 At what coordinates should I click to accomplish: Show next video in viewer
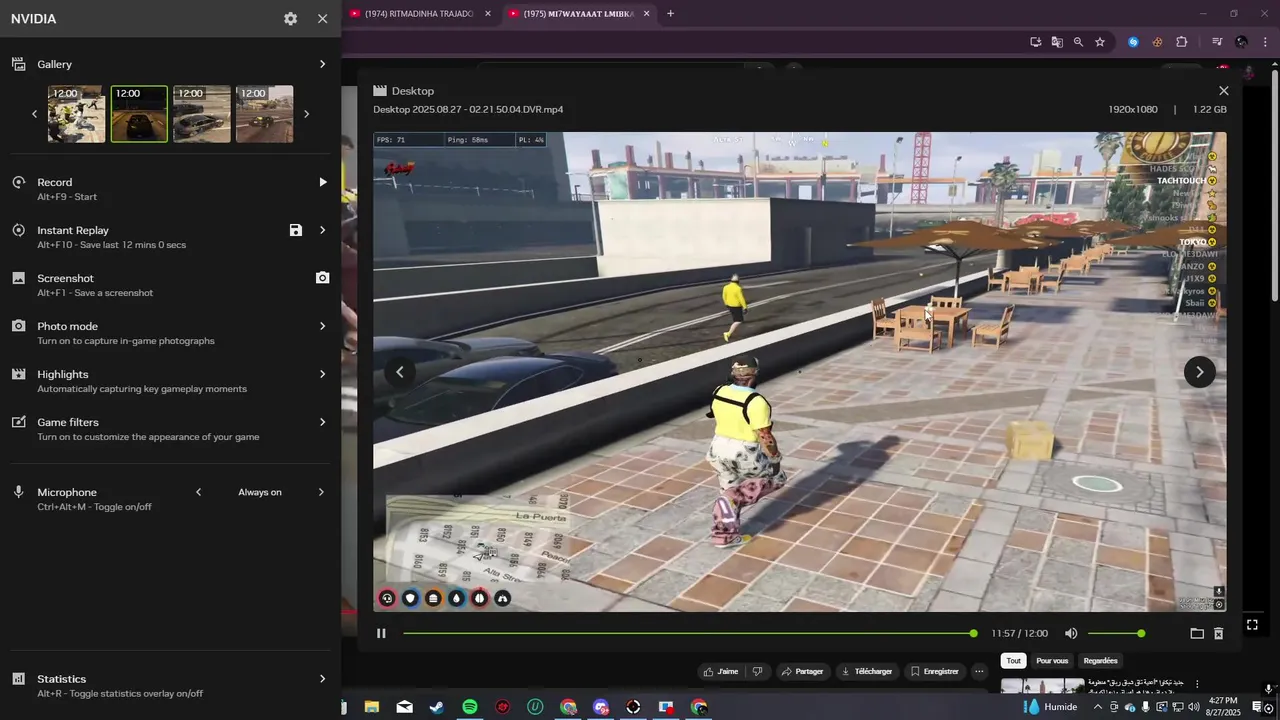[1200, 372]
